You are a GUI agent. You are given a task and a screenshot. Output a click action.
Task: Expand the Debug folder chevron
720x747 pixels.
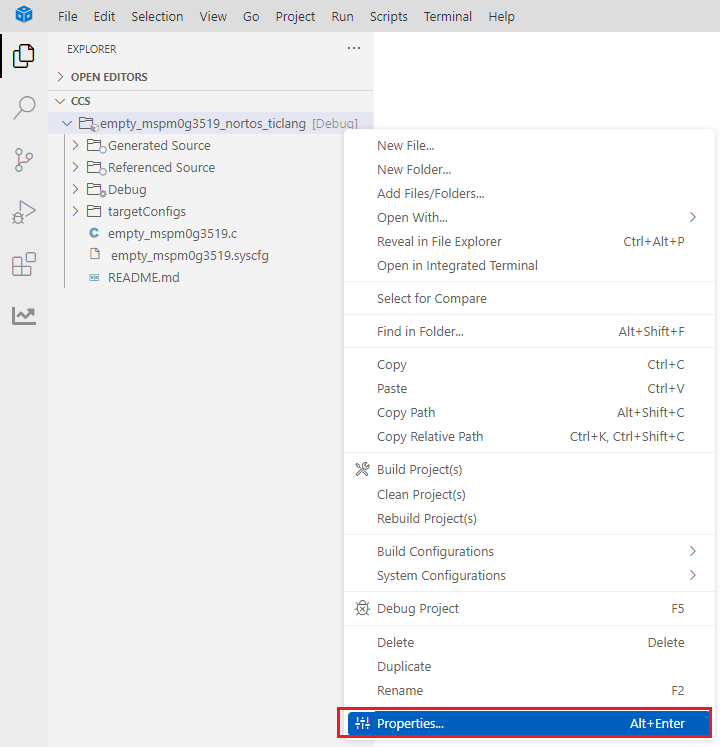[75, 189]
